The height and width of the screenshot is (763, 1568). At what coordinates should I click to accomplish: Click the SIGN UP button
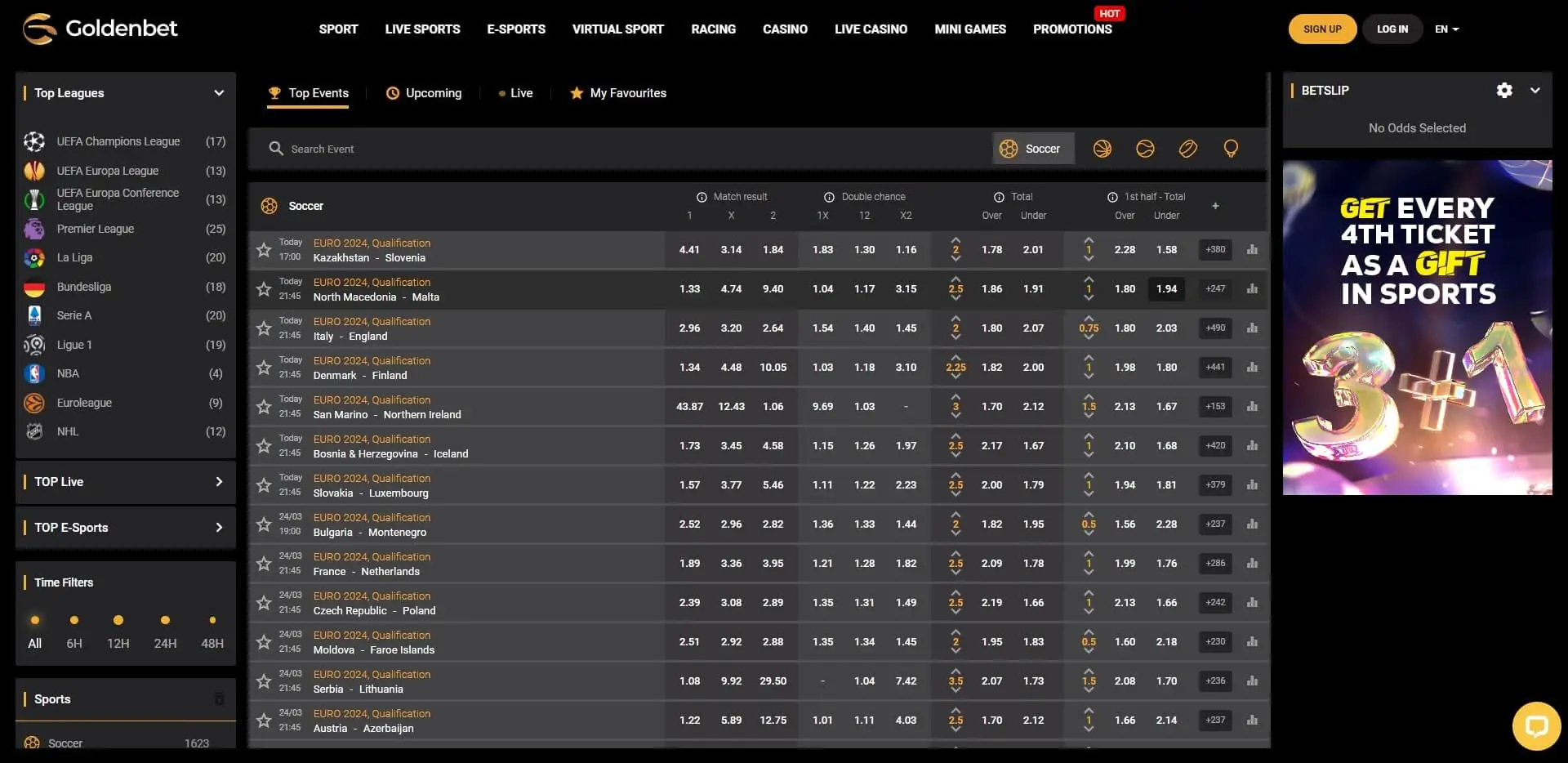1322,29
